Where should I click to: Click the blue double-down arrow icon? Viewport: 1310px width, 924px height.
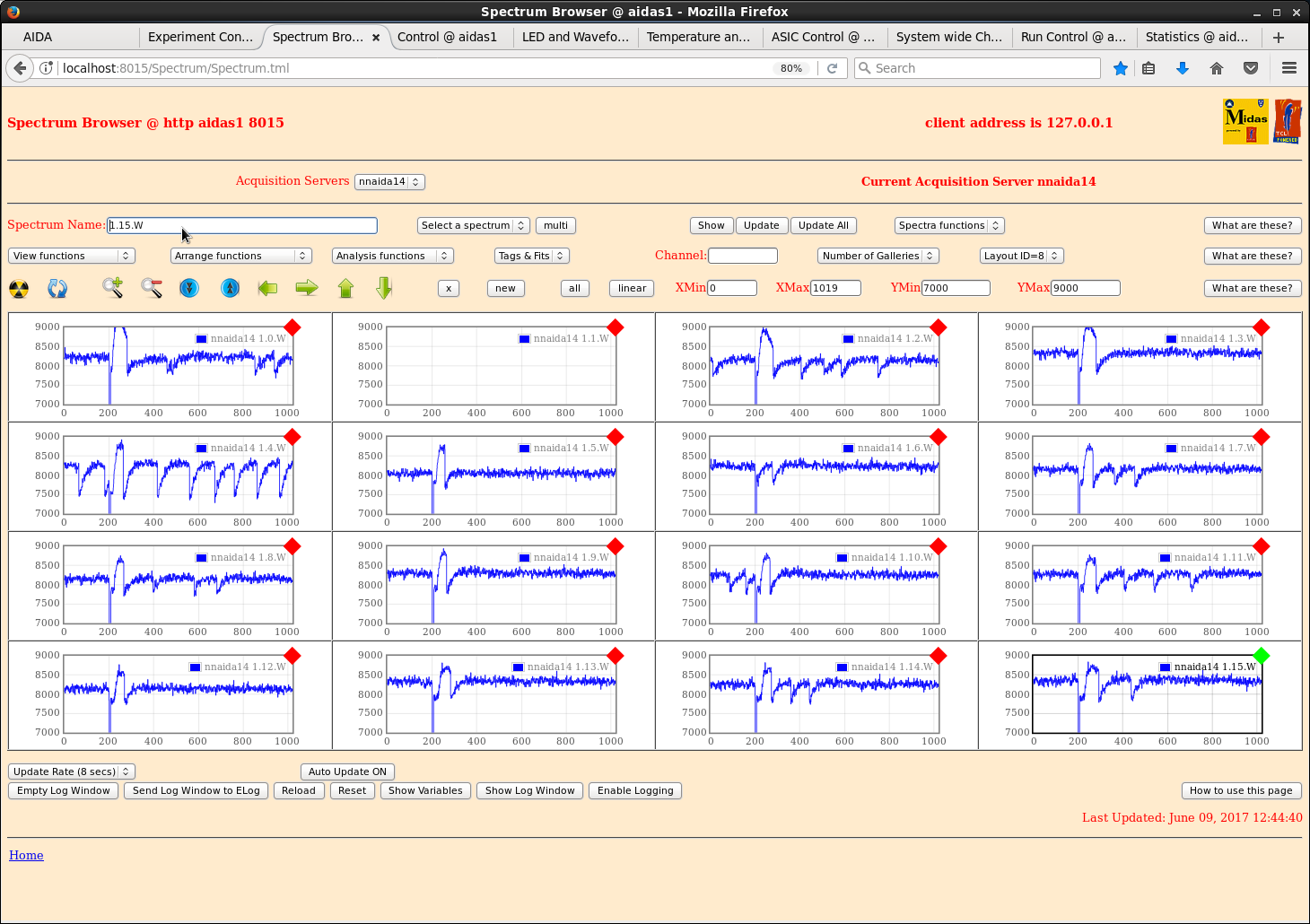pyautogui.click(x=189, y=288)
